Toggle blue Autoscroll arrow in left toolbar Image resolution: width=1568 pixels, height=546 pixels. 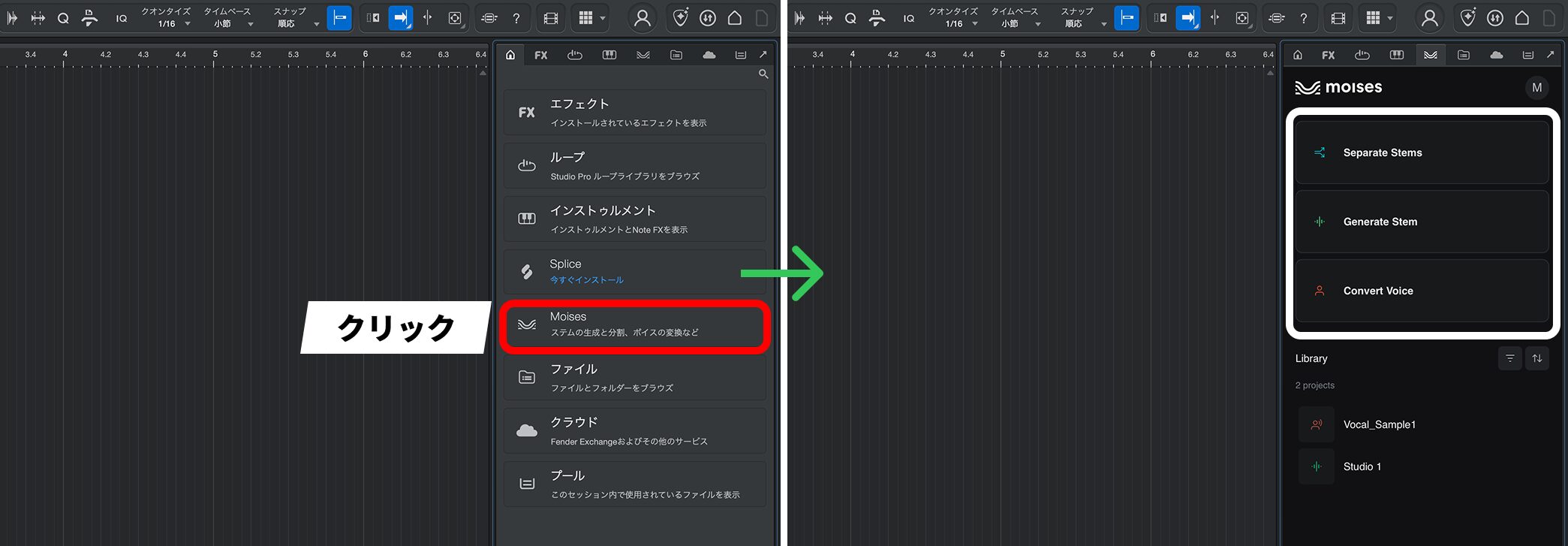401,18
